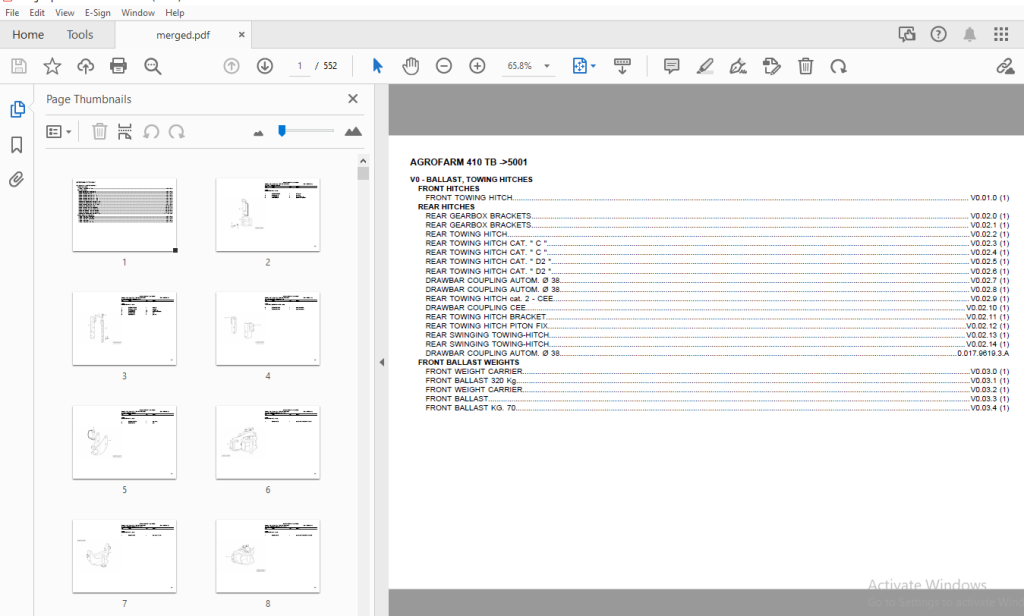Click the scrolling mode keyboard icon
Image resolution: width=1024 pixels, height=616 pixels.
(x=622, y=66)
